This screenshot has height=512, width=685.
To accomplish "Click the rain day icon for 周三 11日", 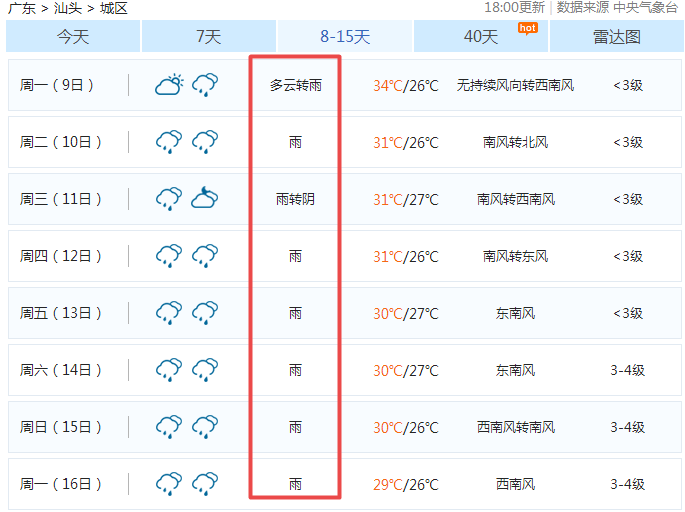I will 169,199.
